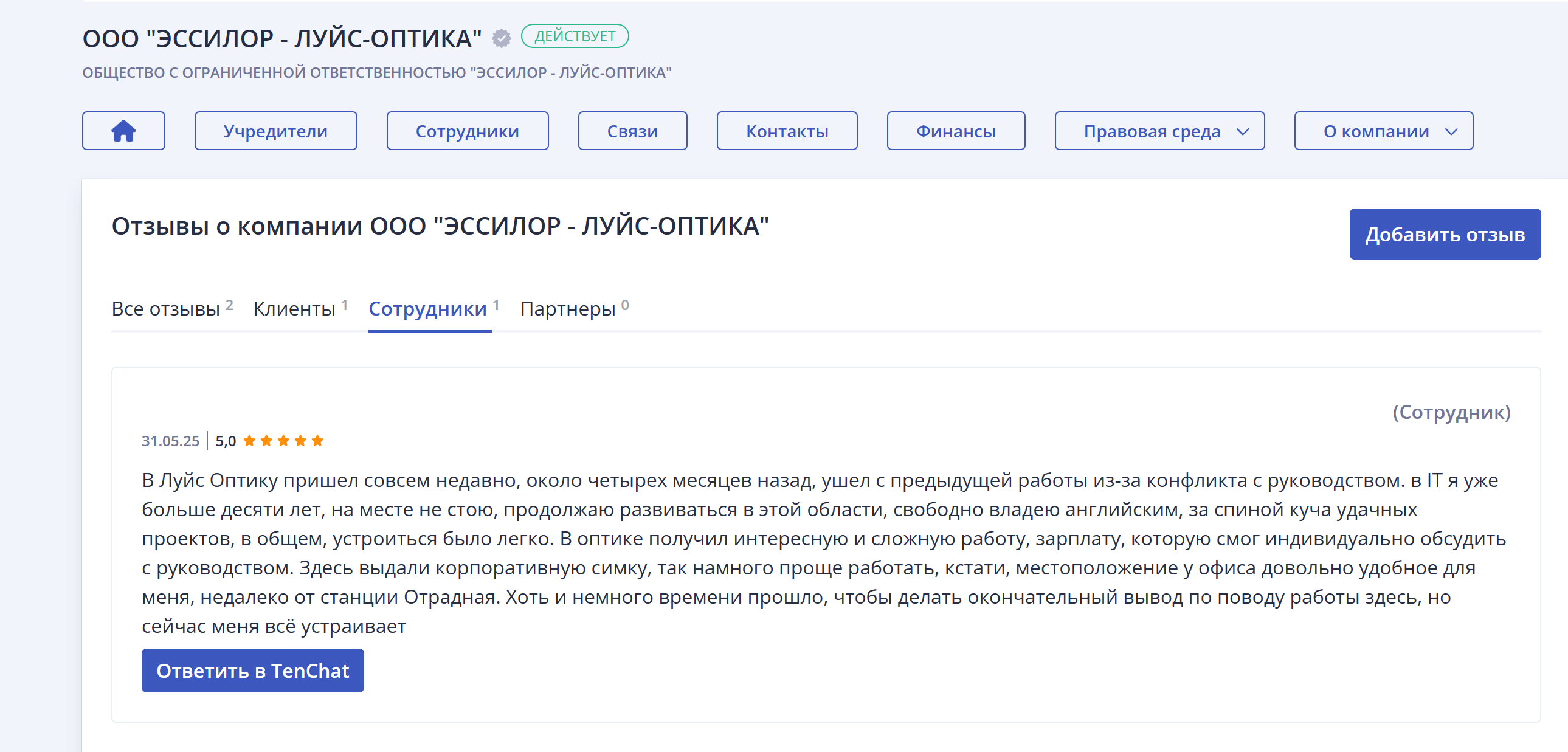Switch to the Партнеры tab
The width and height of the screenshot is (1568, 752).
575,308
